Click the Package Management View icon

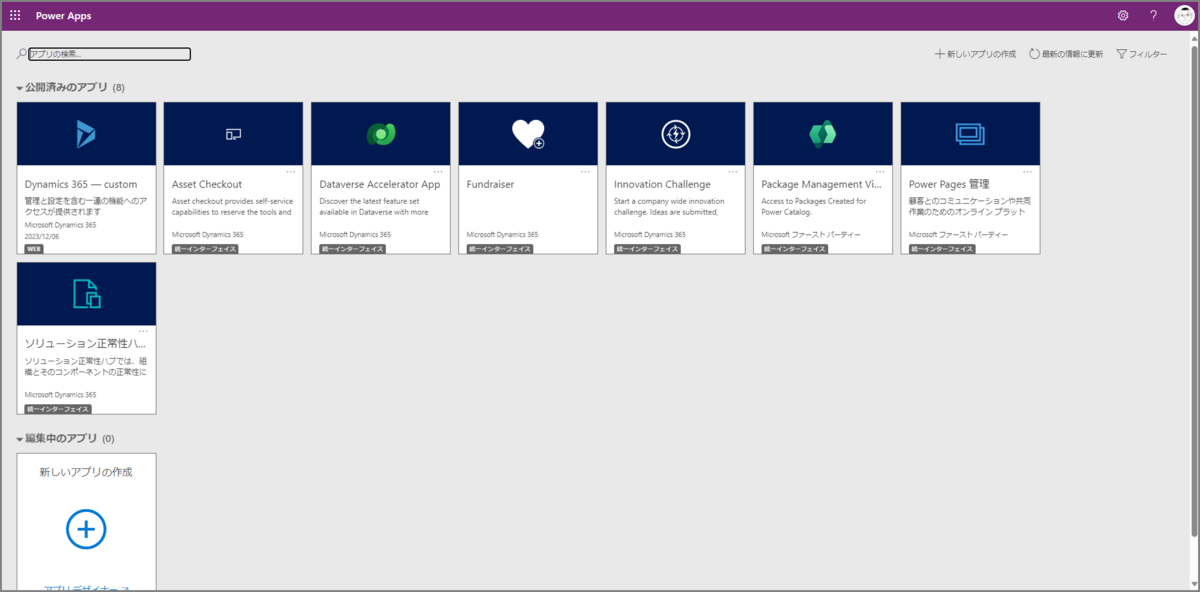click(823, 133)
